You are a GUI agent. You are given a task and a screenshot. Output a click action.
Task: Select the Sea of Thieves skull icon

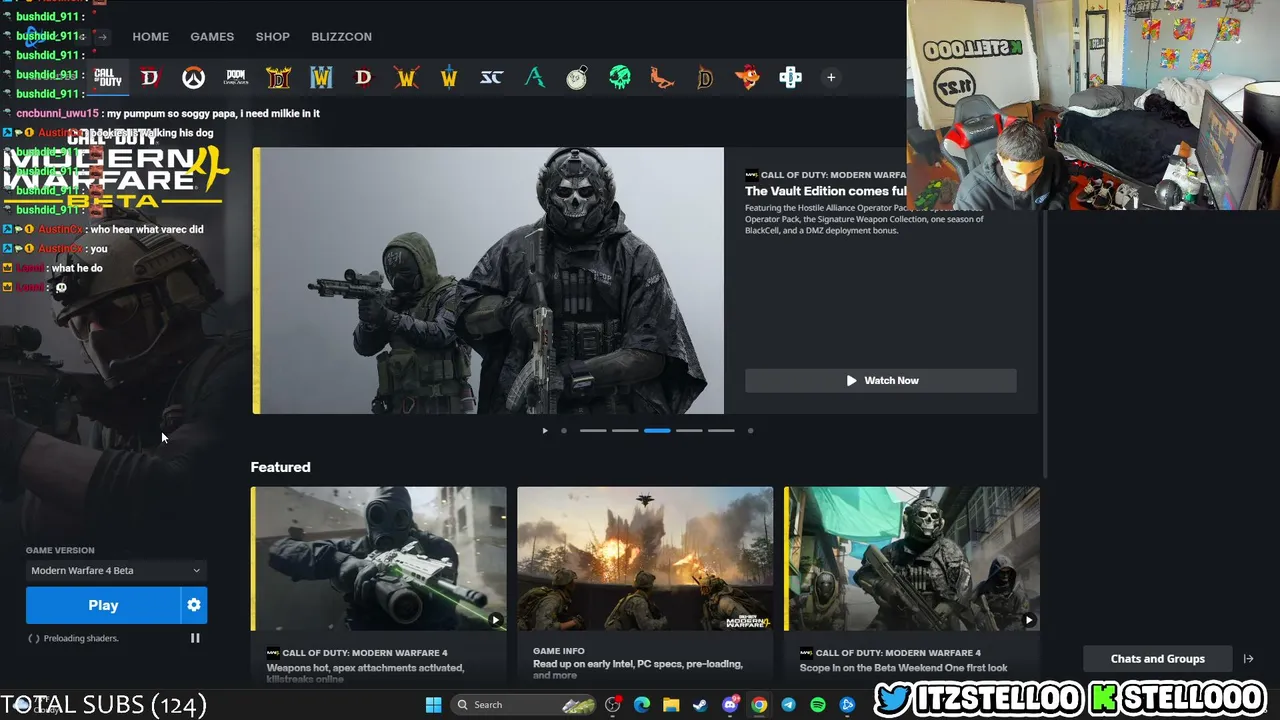tap(620, 77)
